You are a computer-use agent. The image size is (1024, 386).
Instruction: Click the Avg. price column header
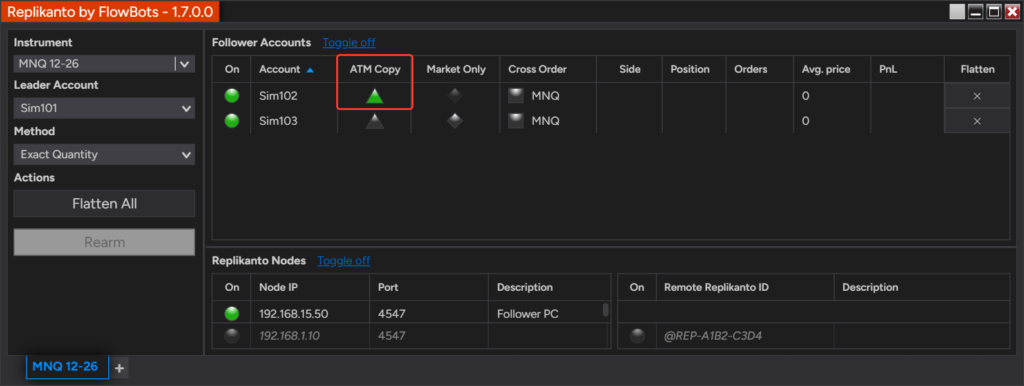coord(831,69)
